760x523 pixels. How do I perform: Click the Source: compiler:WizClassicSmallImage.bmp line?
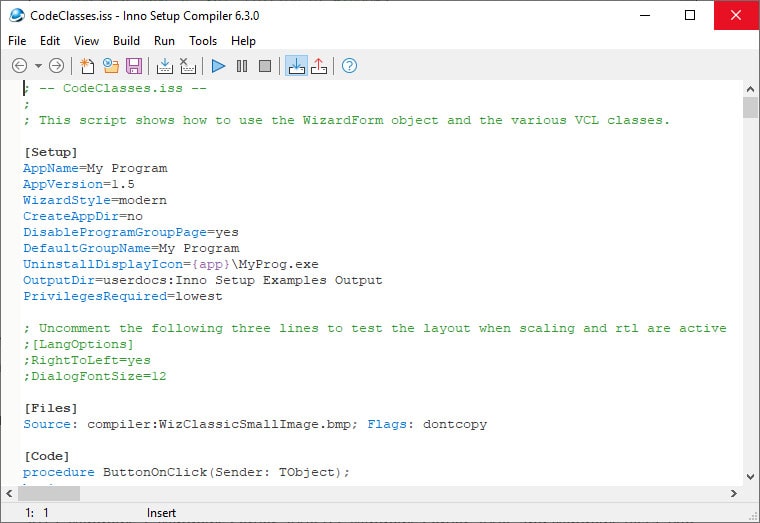(x=255, y=424)
